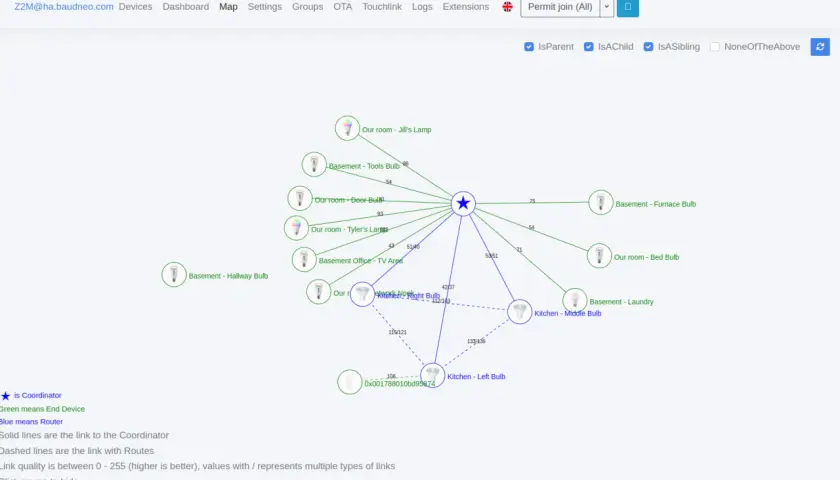The width and height of the screenshot is (840, 480).
Task: Click the 0x001788010bd95874 device node
Action: 350,382
